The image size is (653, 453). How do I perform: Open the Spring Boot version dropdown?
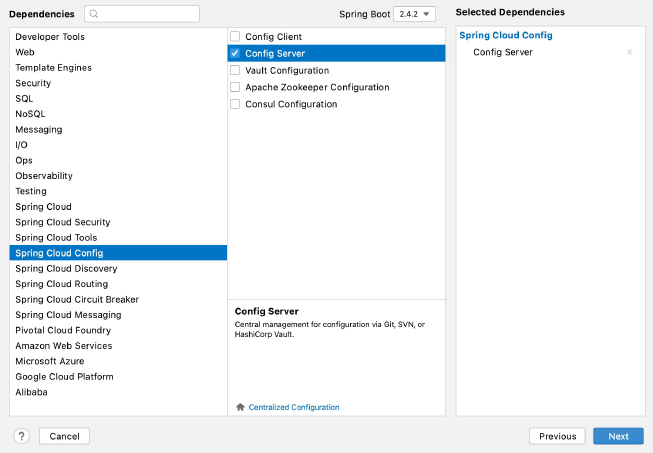[x=414, y=14]
